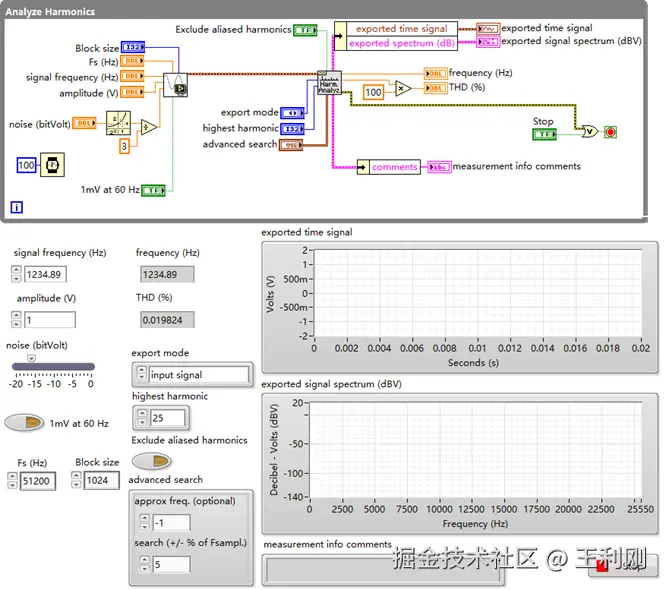The image size is (666, 590).
Task: Click the highest harmonic I32 terminal
Action: pos(293,129)
